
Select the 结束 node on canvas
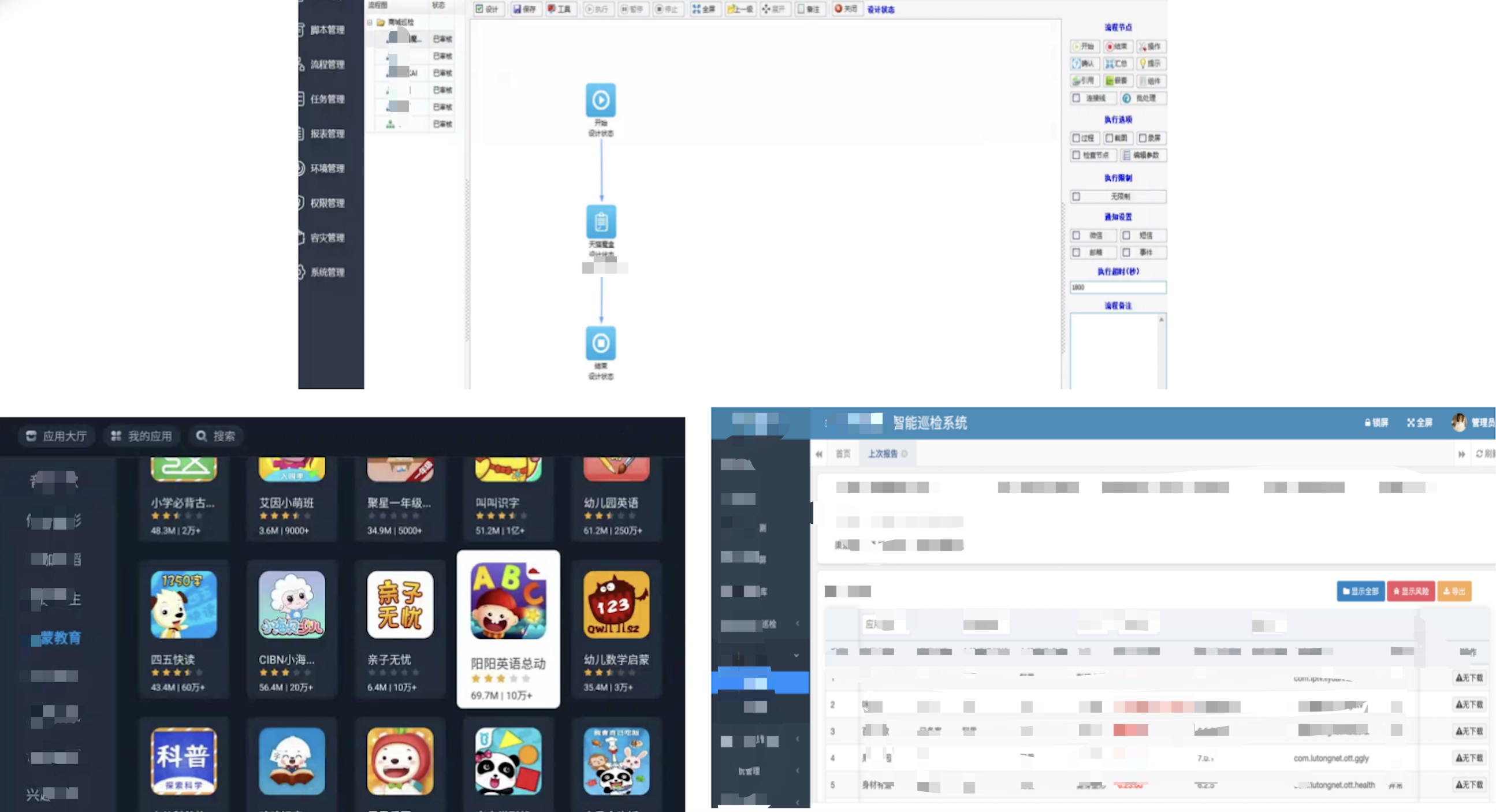coord(601,342)
